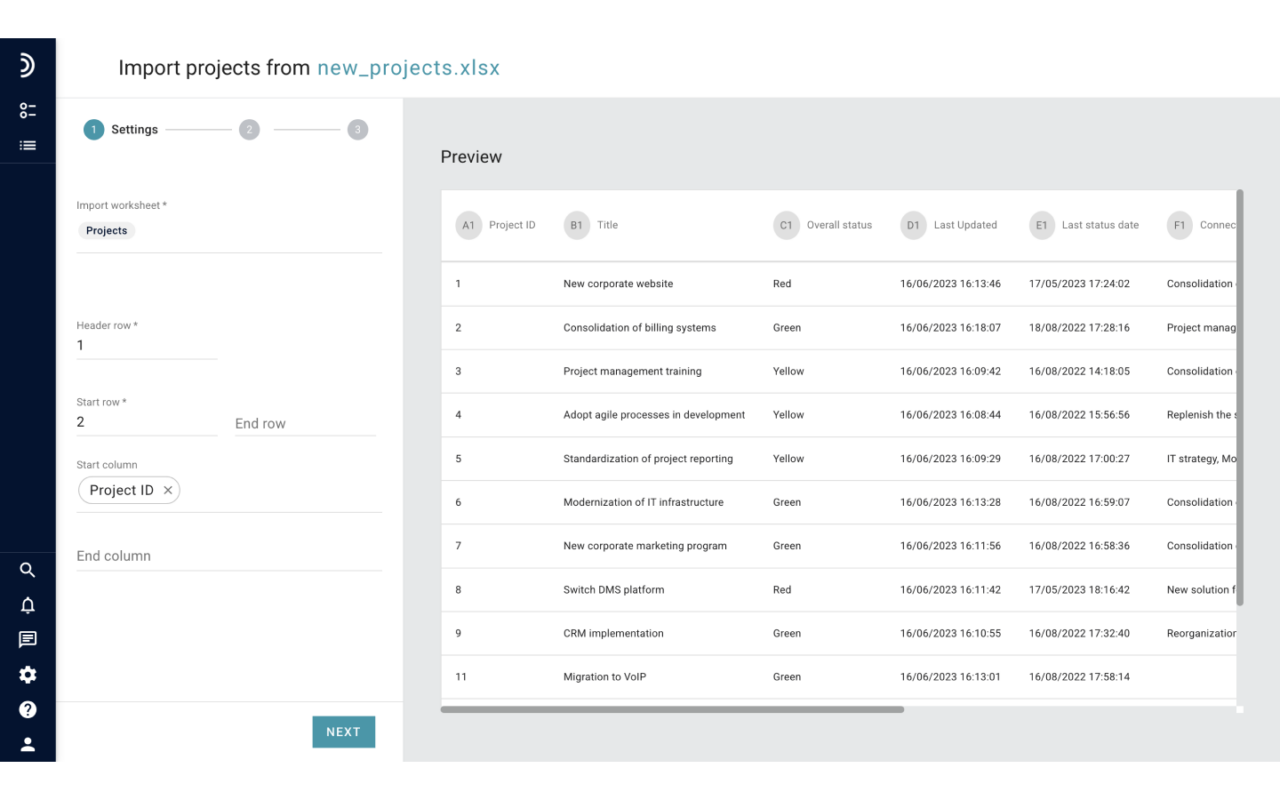Click the End row input field
This screenshot has height=800, width=1280.
305,423
